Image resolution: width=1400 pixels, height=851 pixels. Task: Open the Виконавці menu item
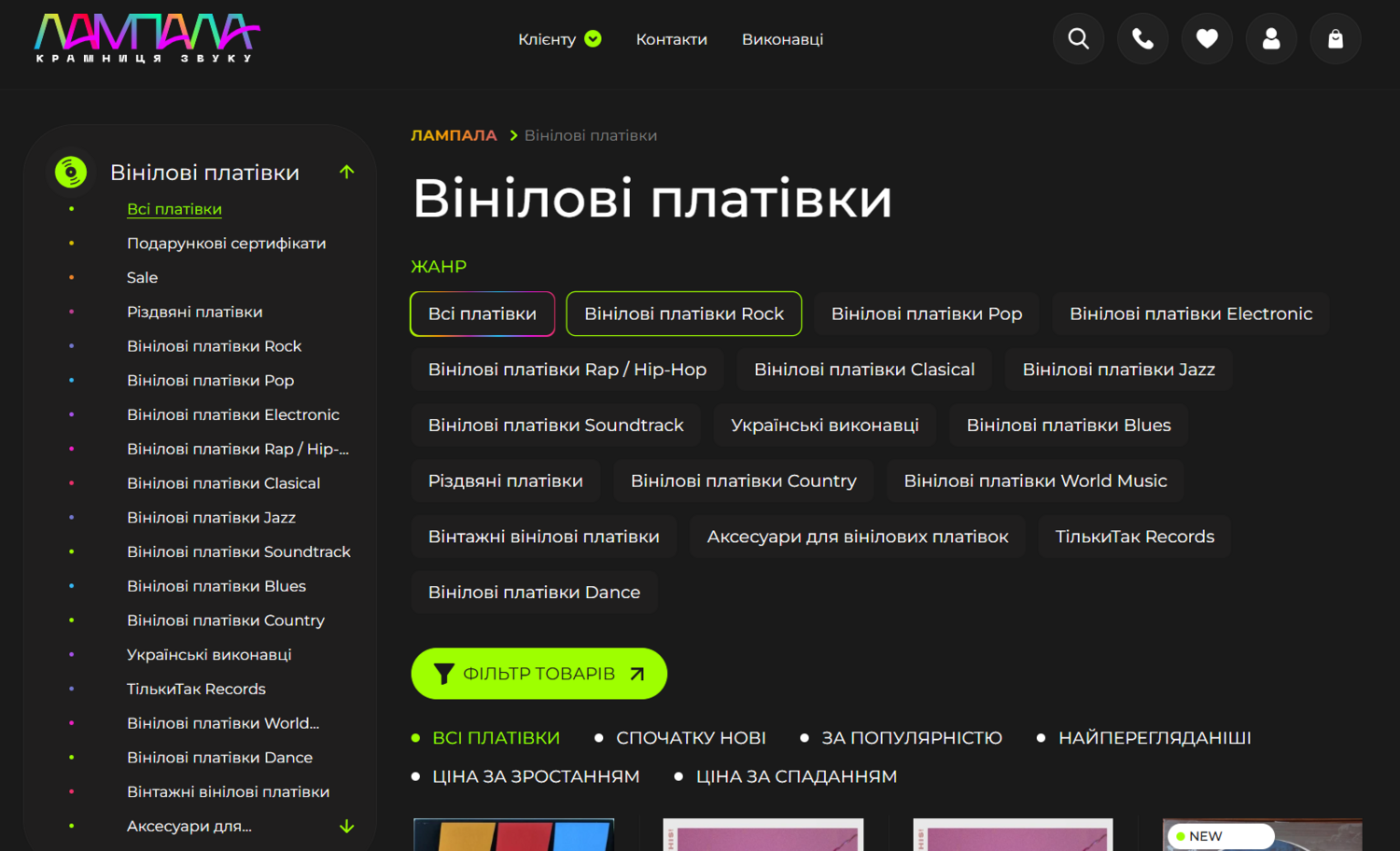click(782, 39)
